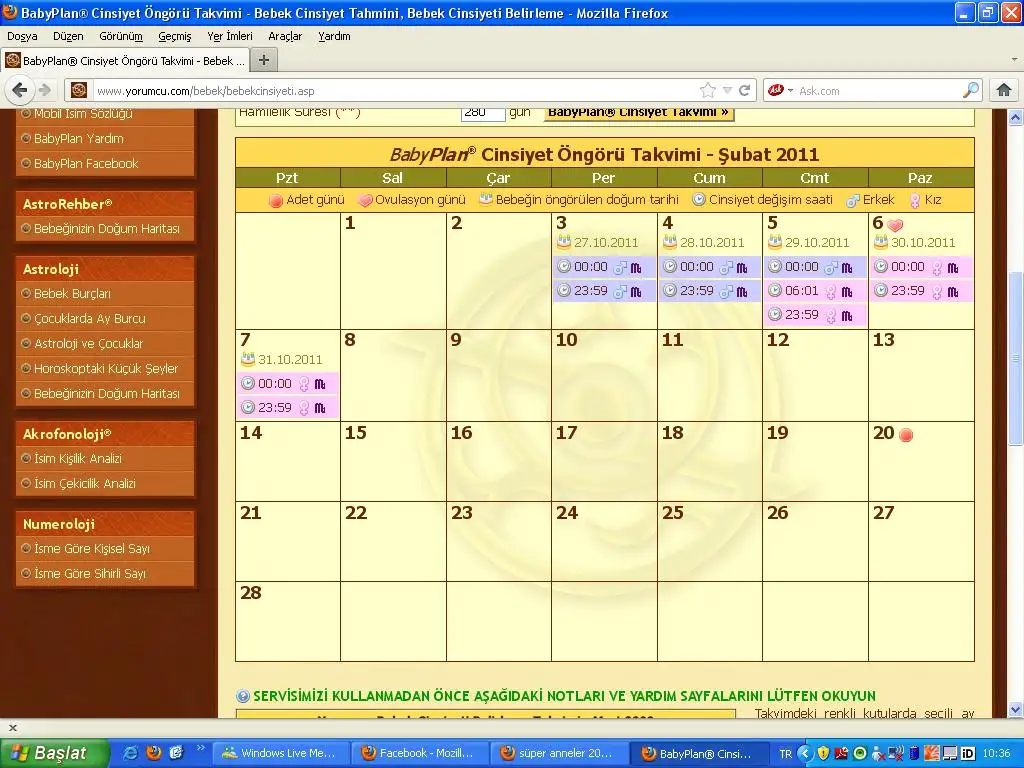Open the Görünüm menu
Viewport: 1024px width, 768px height.
pyautogui.click(x=121, y=36)
